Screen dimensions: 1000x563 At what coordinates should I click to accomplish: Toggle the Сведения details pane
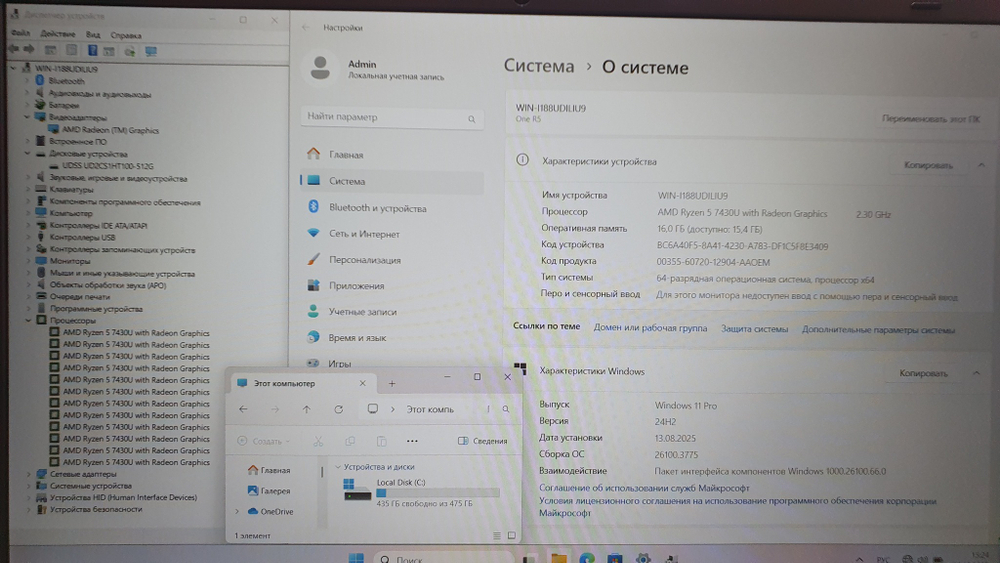tap(482, 441)
